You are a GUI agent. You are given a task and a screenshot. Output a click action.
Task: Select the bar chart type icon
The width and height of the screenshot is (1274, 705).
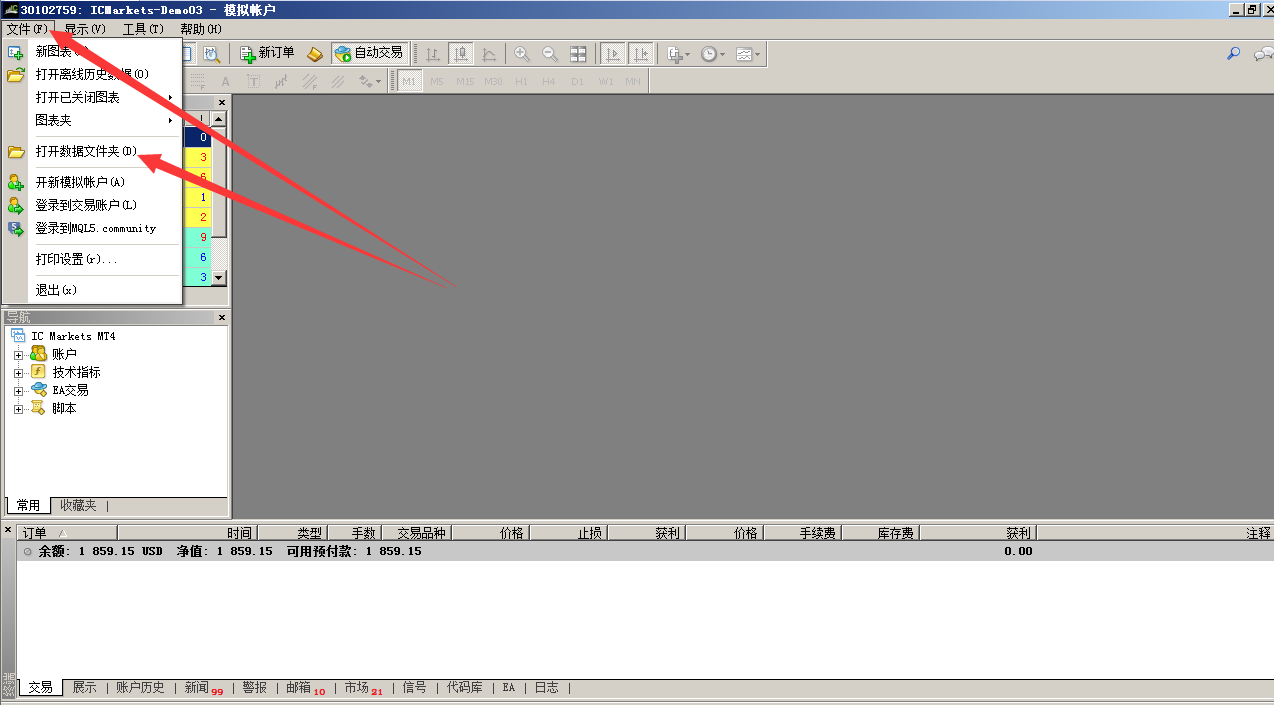click(433, 54)
